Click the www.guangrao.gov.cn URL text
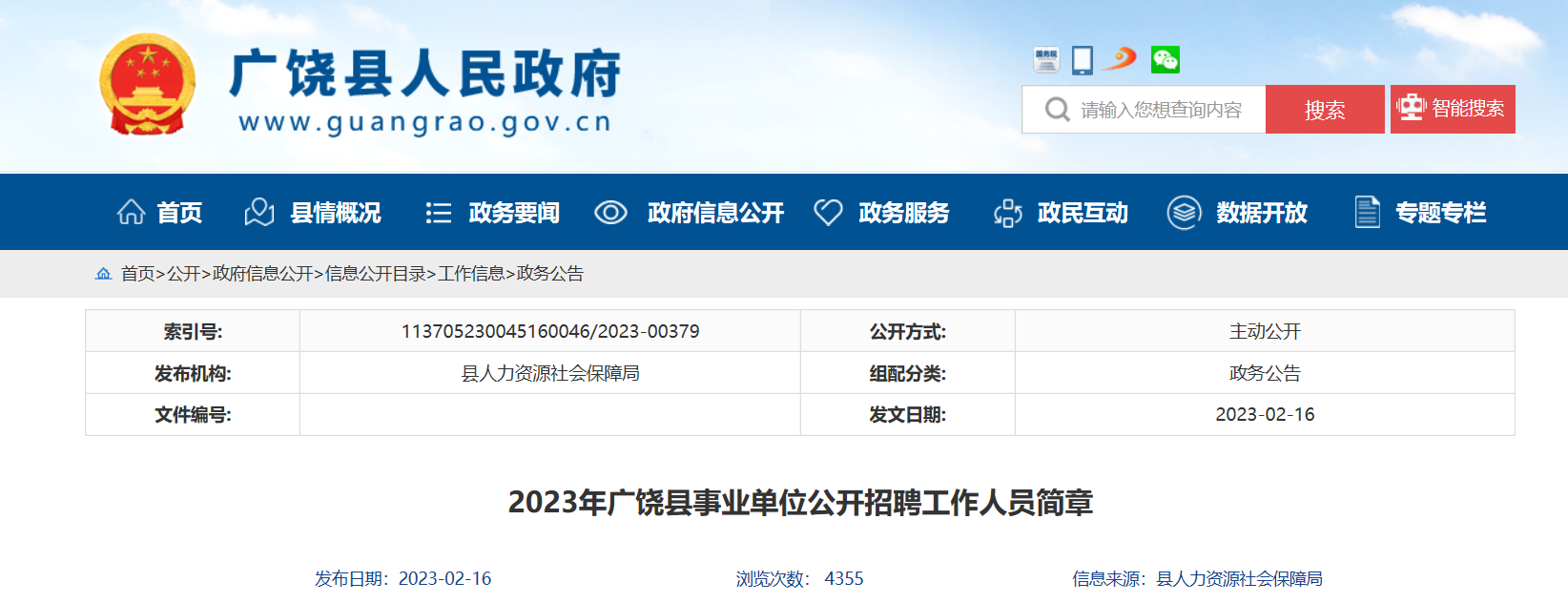Screen dimensions: 1568x603 [425, 123]
